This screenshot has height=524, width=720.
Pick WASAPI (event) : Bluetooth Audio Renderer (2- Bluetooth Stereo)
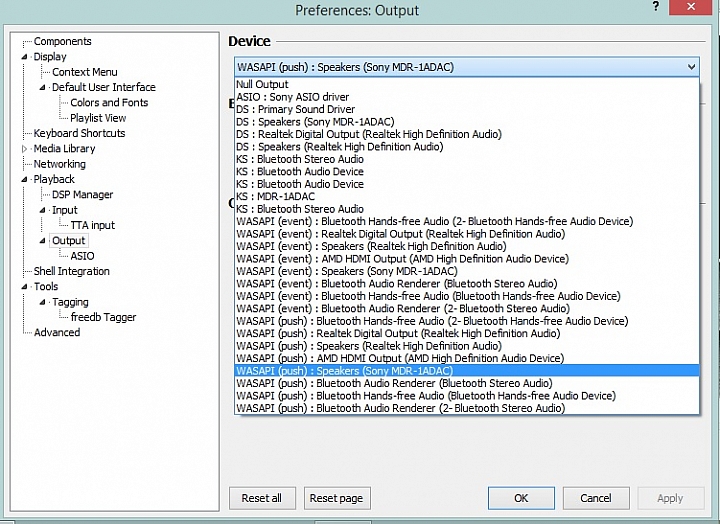coord(467,309)
